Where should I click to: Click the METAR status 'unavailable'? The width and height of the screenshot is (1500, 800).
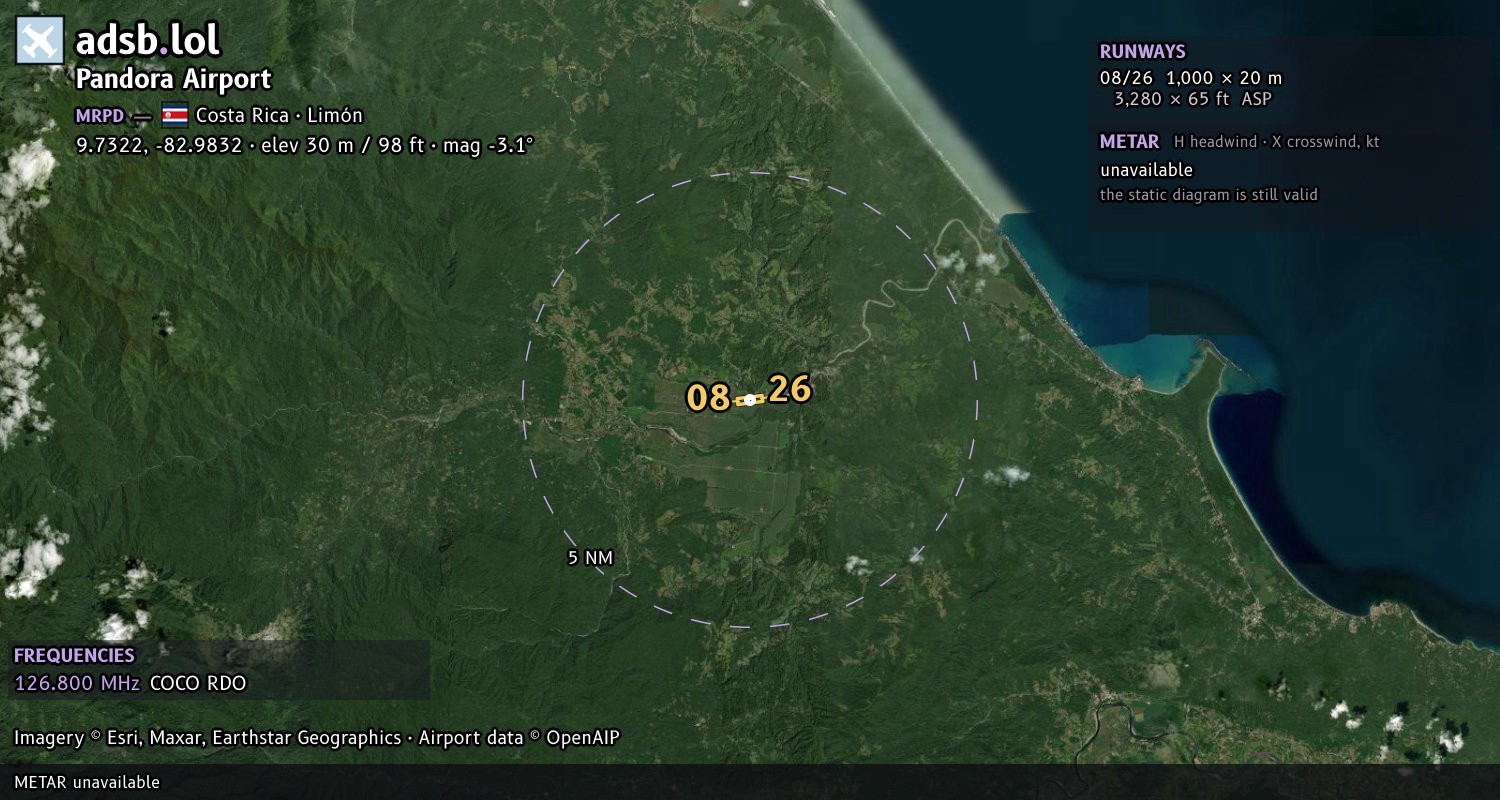(x=1147, y=170)
